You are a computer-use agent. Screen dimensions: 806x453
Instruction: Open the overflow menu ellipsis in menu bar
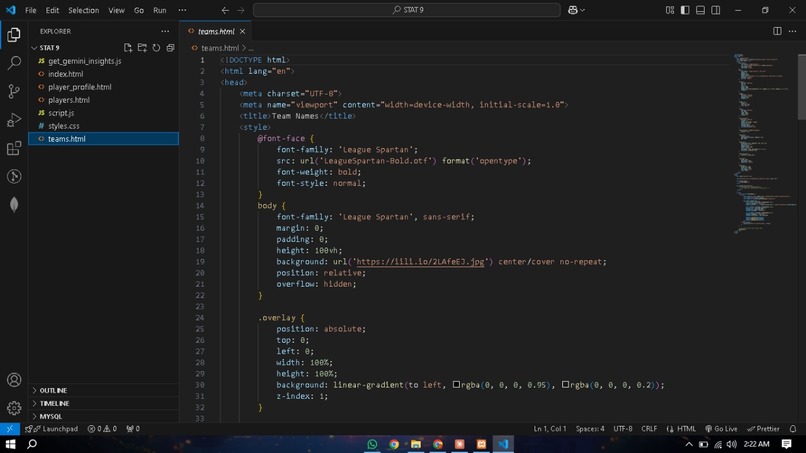pyautogui.click(x=182, y=10)
